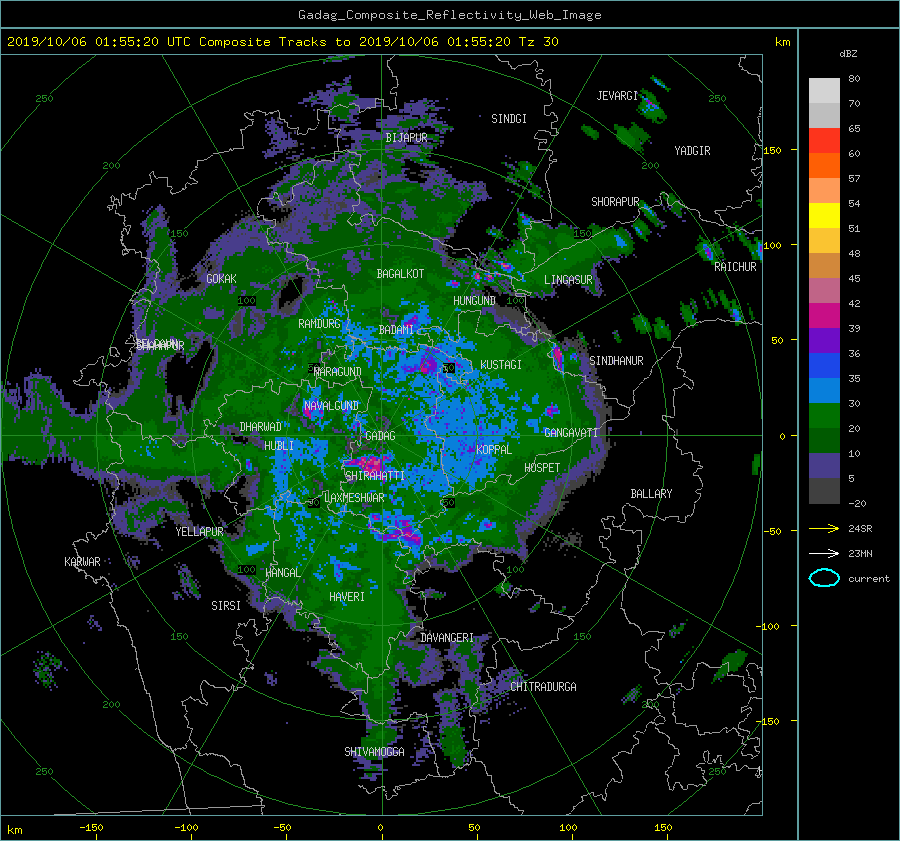900x841 pixels.
Task: Click the cyan 'current' ellipse legend icon
Action: (x=824, y=578)
